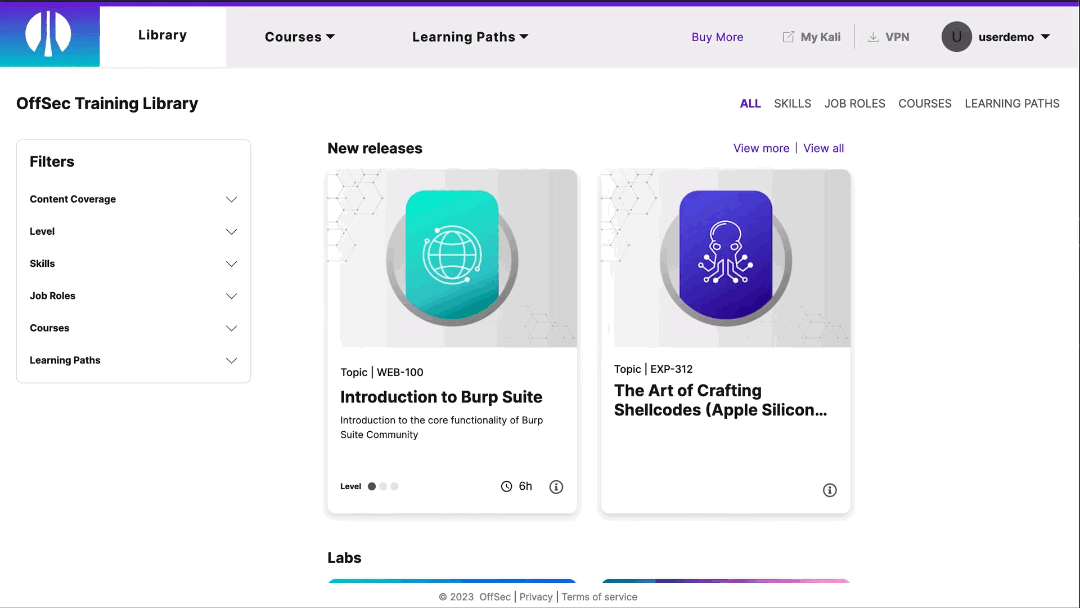Click the Buy More link
This screenshot has width=1080, height=608.
tap(717, 36)
